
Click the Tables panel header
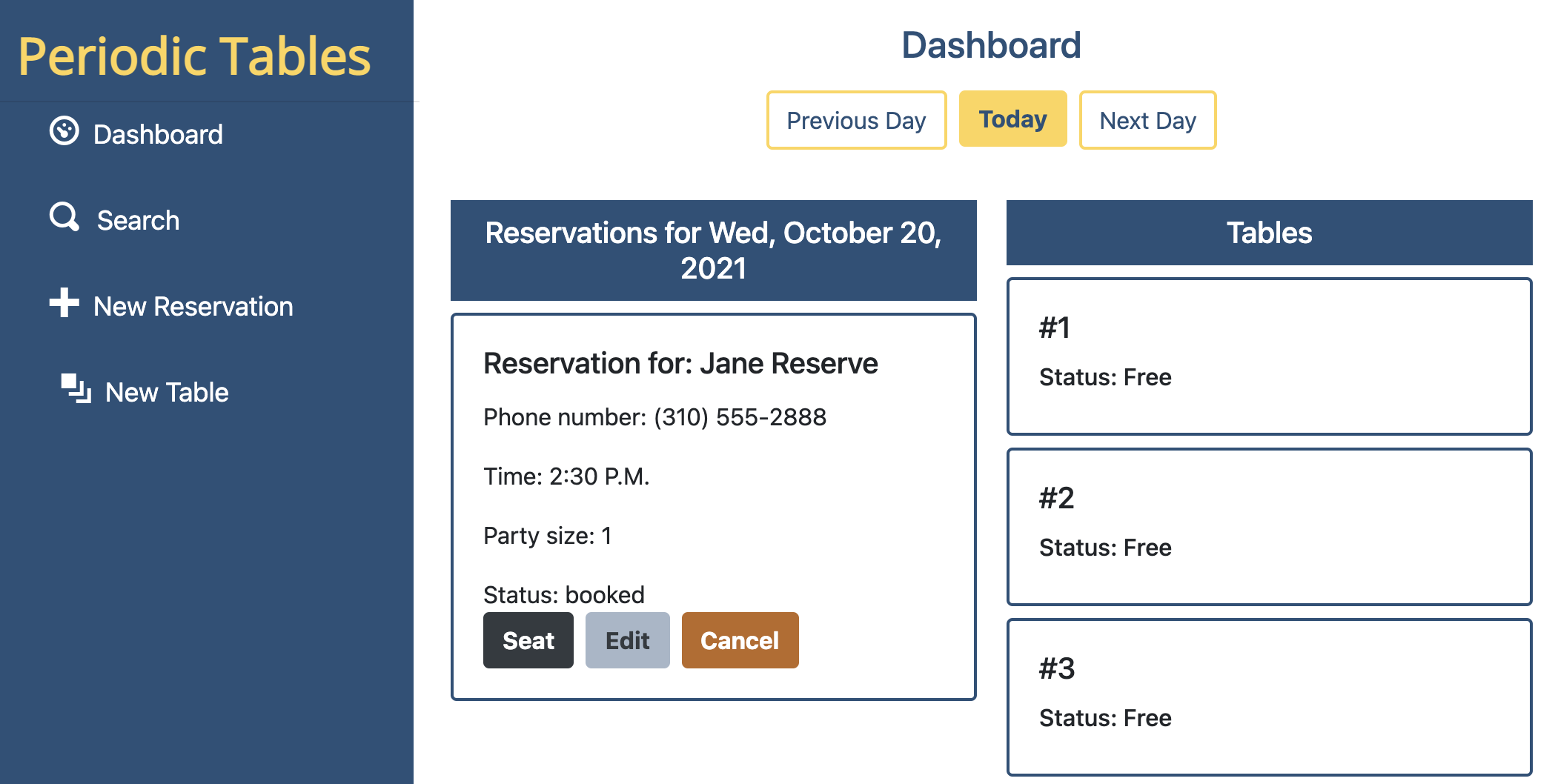[1268, 233]
